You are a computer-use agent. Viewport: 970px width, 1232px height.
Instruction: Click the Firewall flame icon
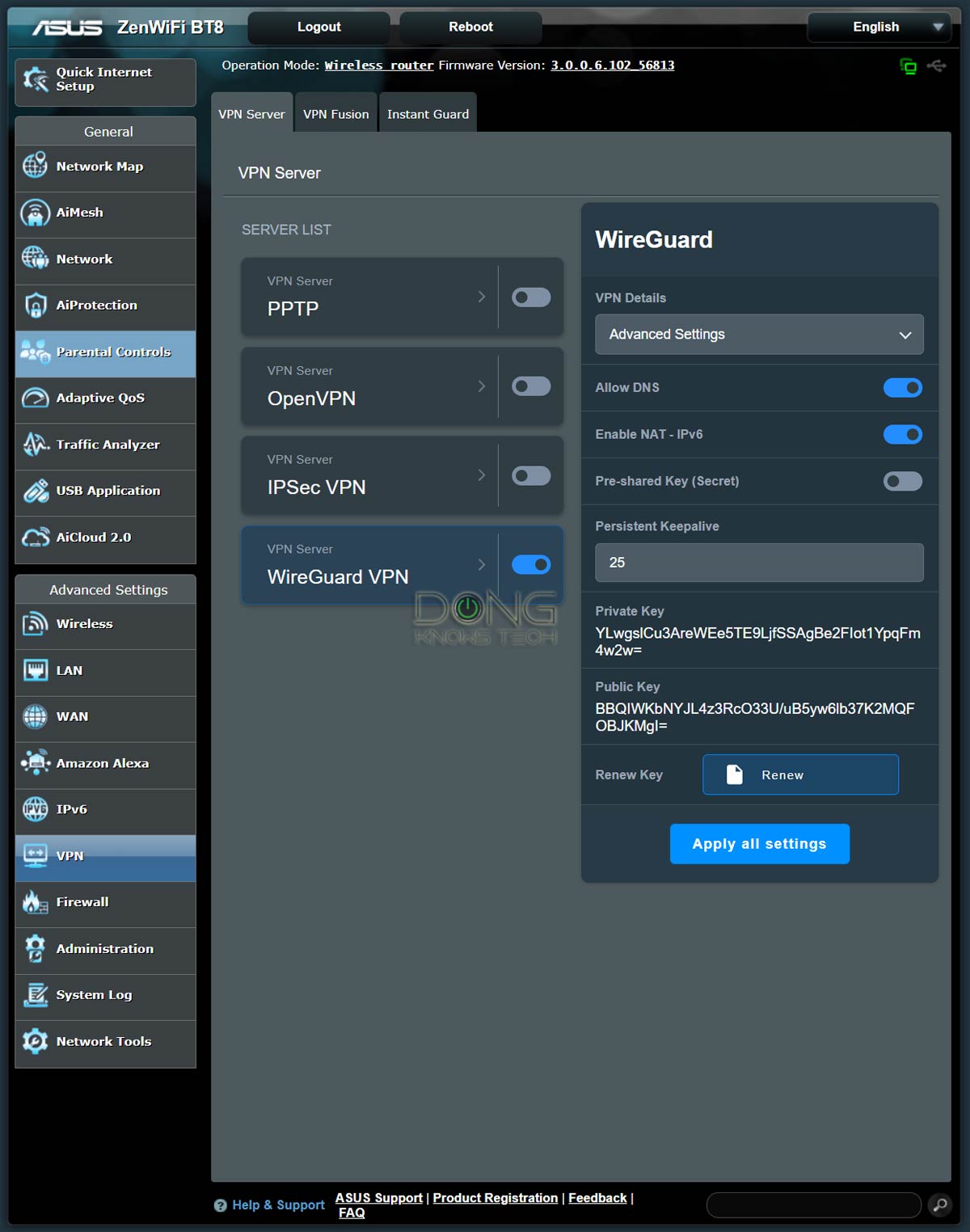pos(35,902)
